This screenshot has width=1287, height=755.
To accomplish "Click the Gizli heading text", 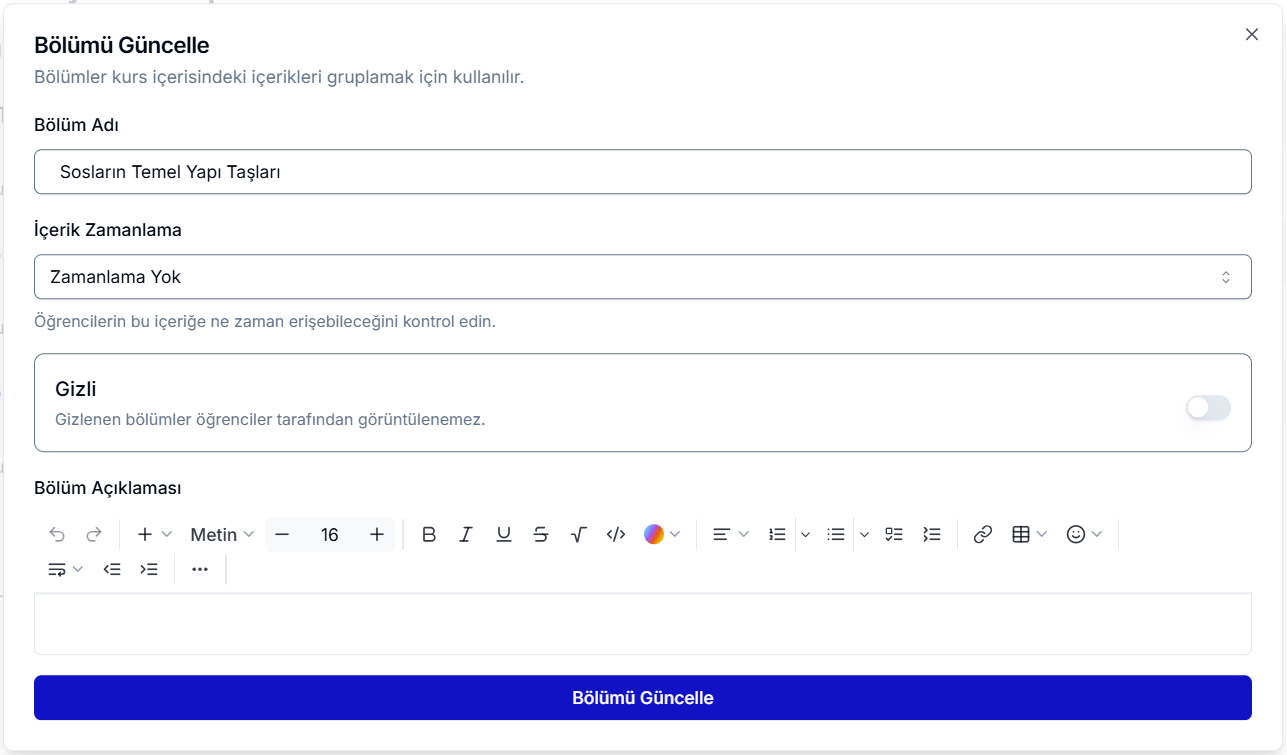I will click(x=76, y=389).
